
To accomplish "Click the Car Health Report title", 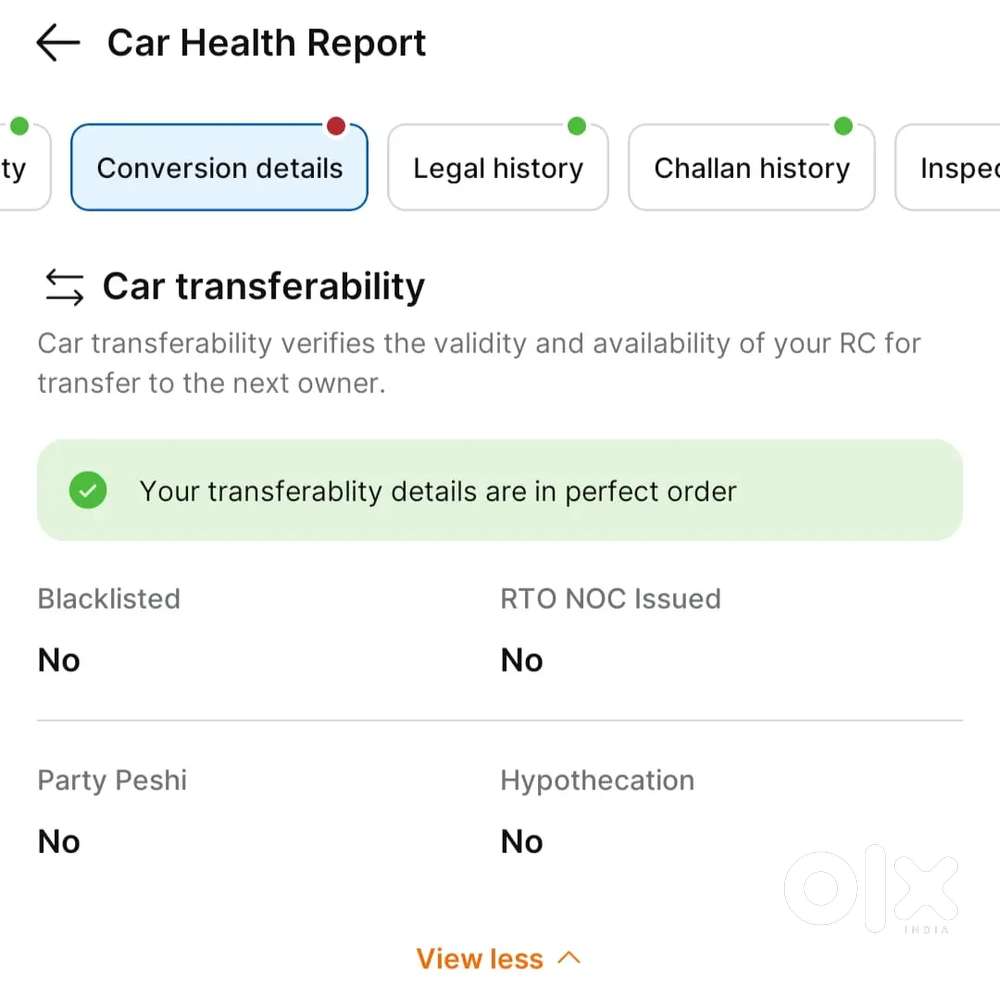I will [x=266, y=43].
